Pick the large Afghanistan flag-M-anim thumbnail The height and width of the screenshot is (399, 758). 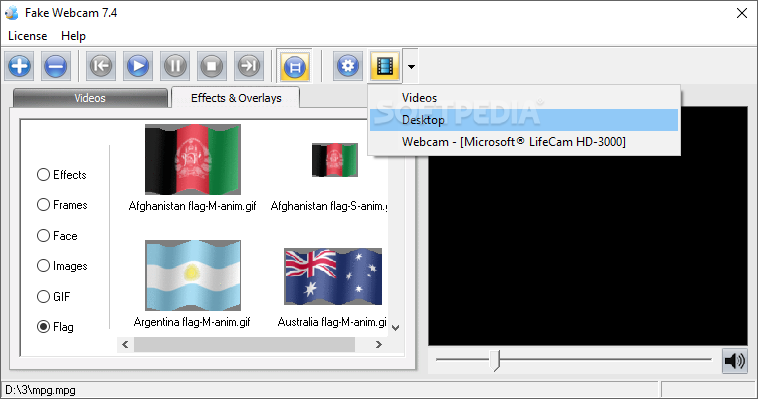[x=193, y=160]
